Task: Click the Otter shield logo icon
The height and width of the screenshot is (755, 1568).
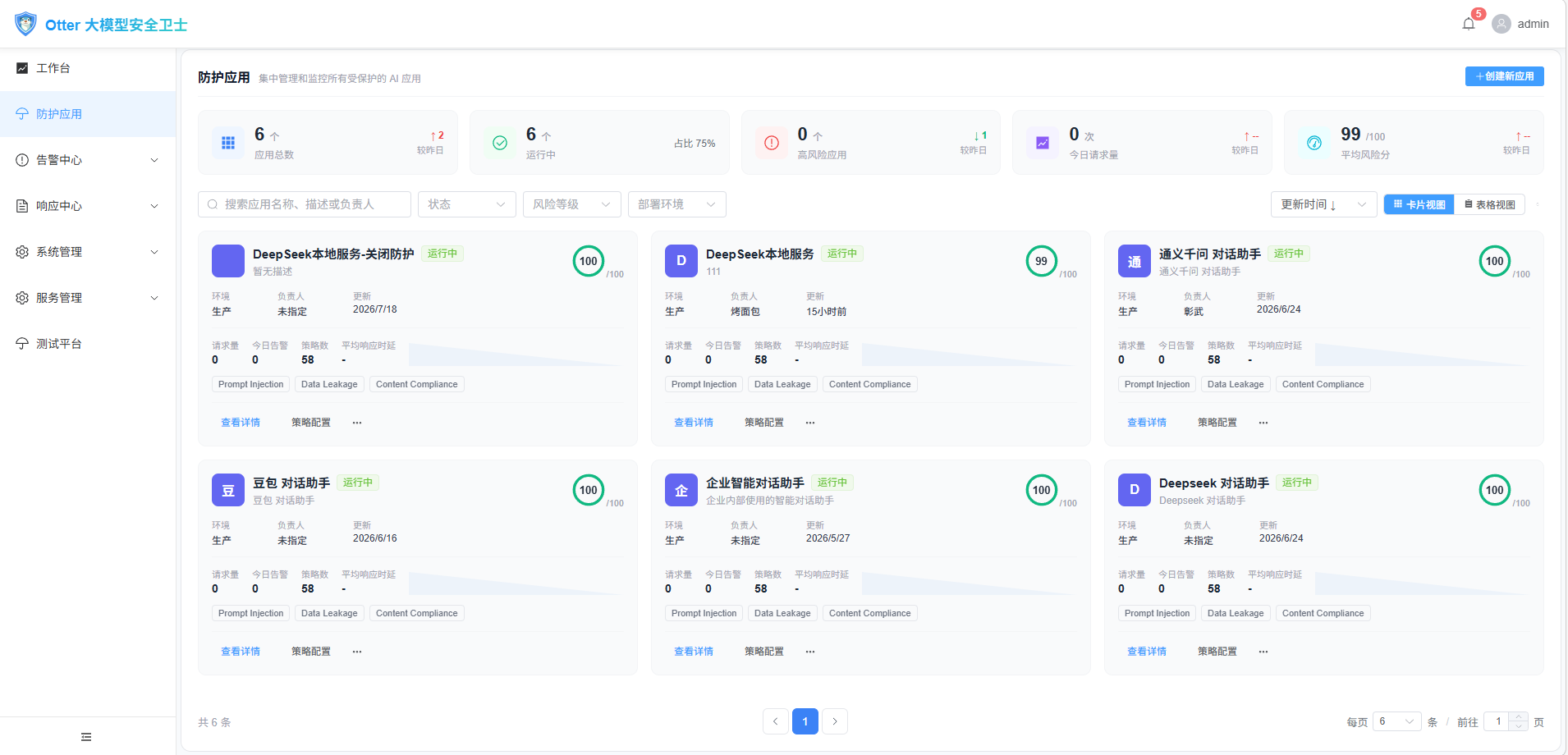Action: (25, 24)
